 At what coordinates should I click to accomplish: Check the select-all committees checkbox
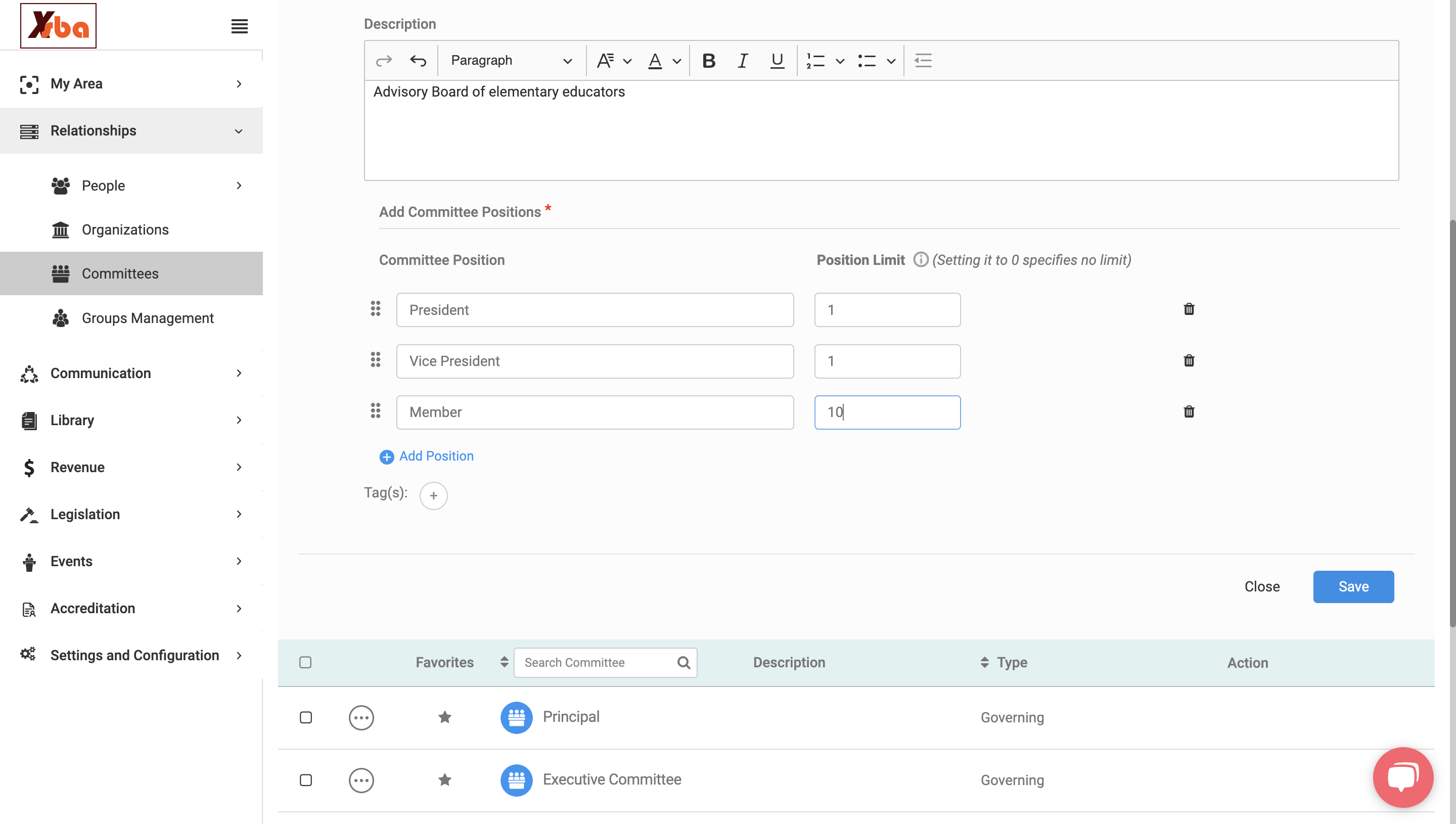[305, 663]
